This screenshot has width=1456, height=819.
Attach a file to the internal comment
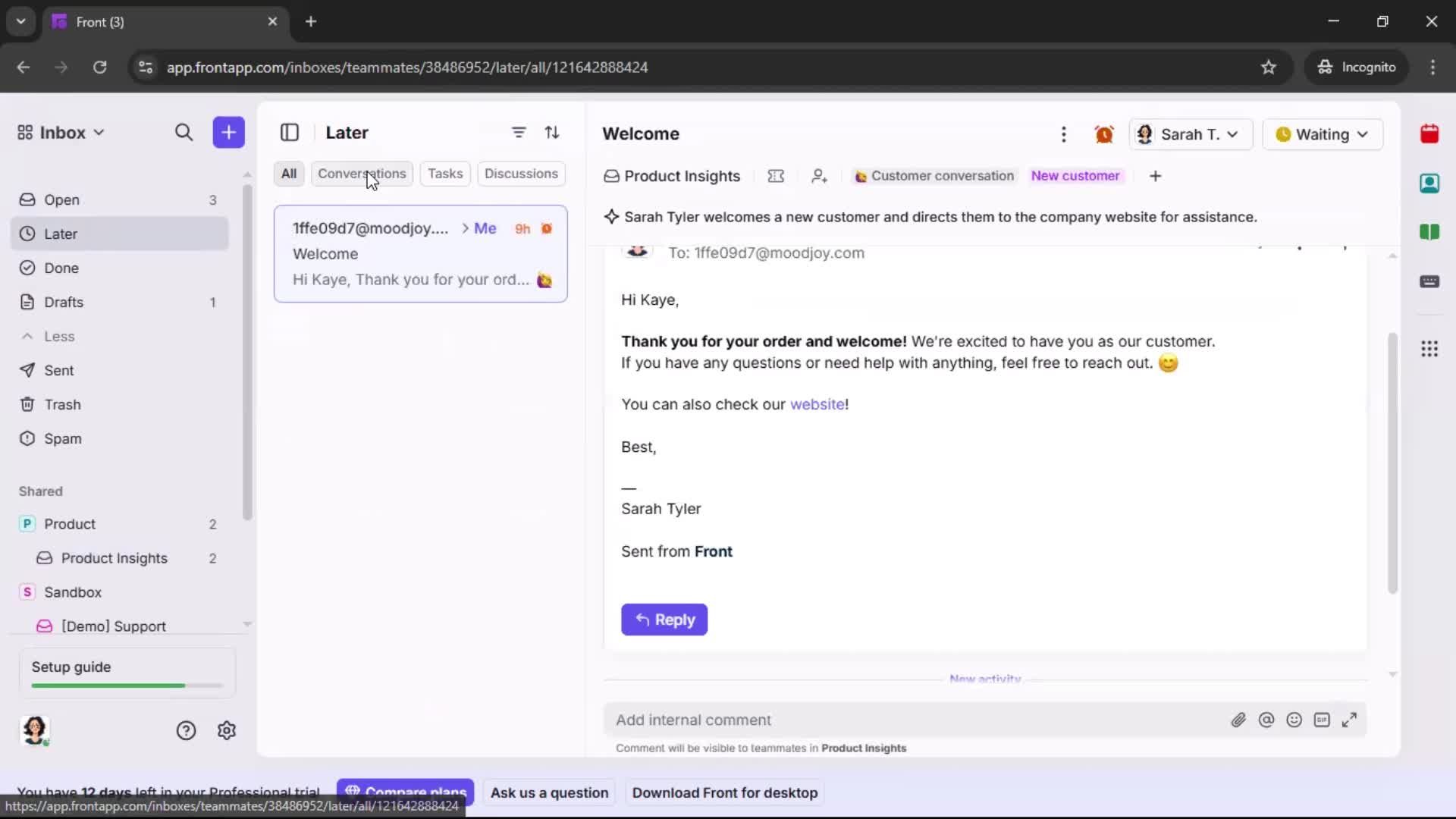1239,720
